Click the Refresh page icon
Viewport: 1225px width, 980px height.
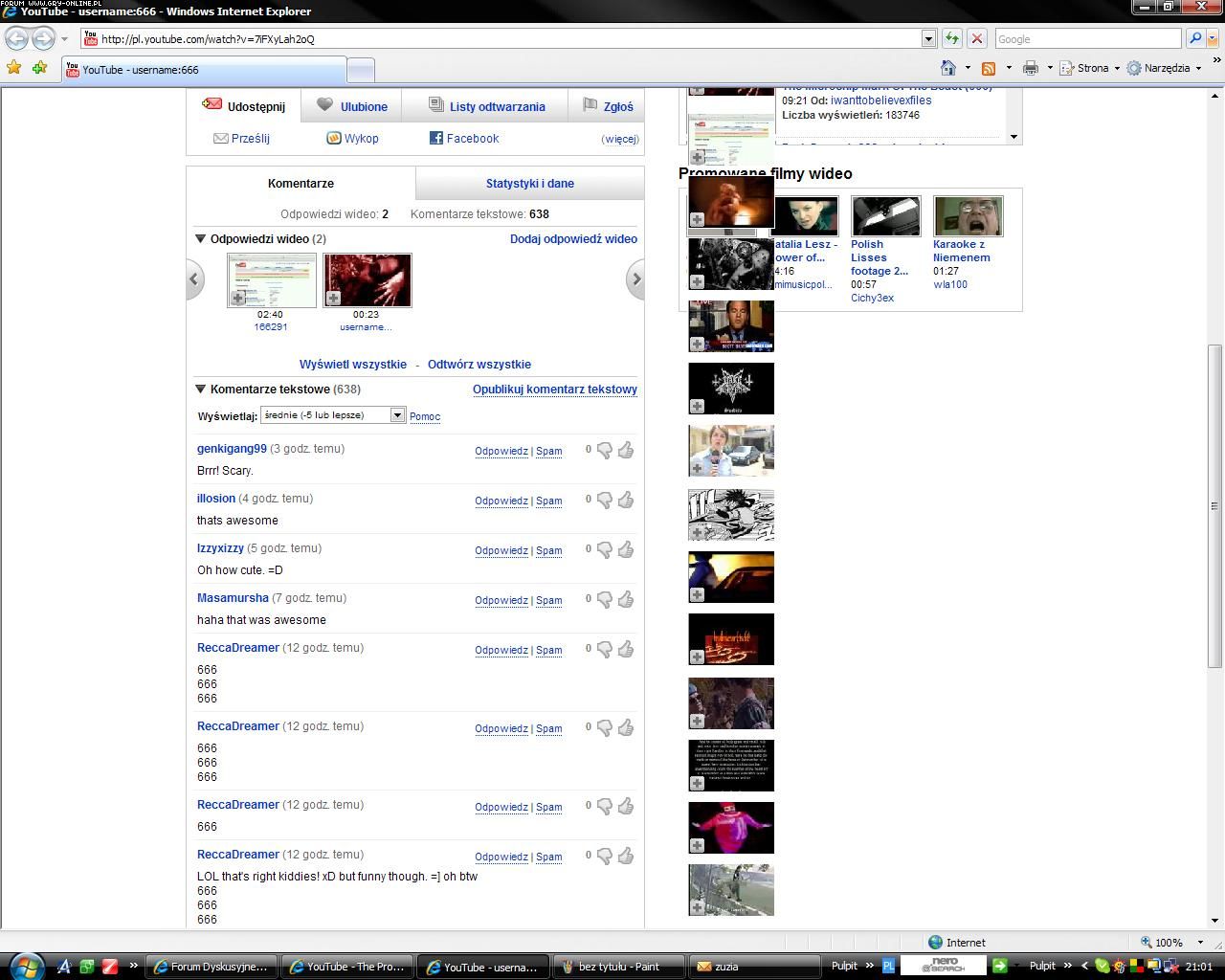(951, 38)
